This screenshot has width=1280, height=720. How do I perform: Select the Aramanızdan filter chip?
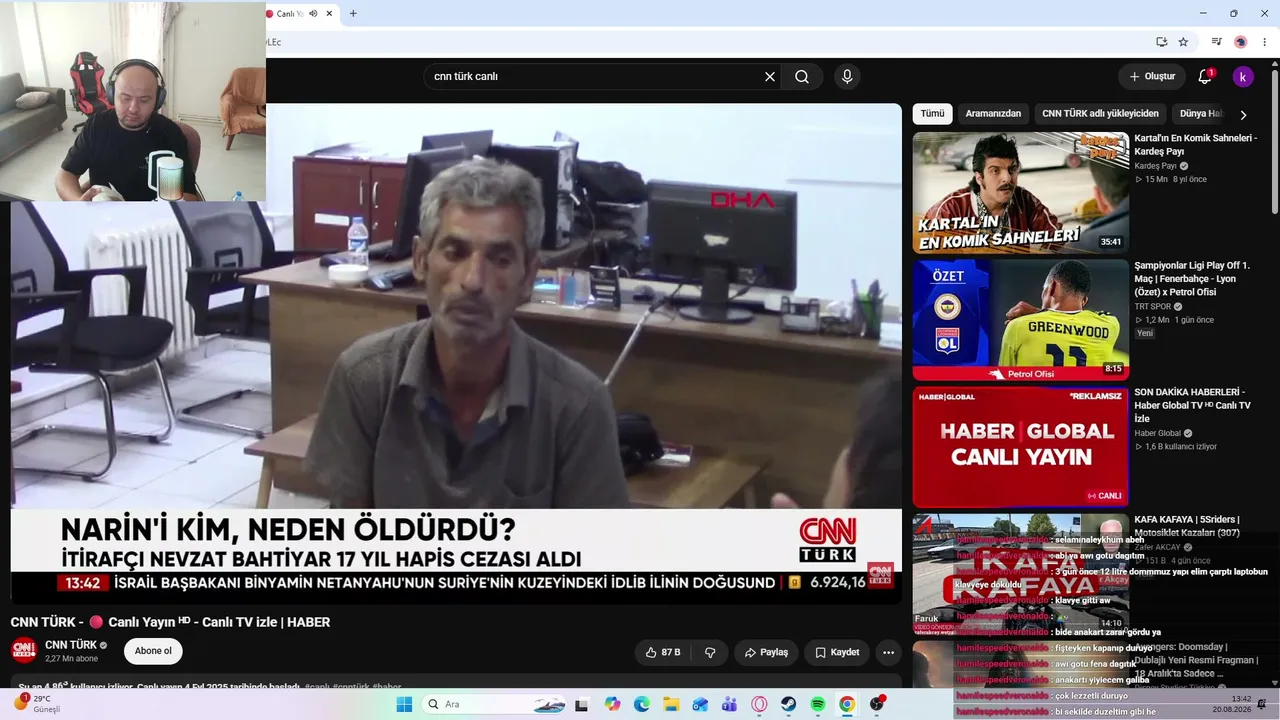click(x=993, y=114)
